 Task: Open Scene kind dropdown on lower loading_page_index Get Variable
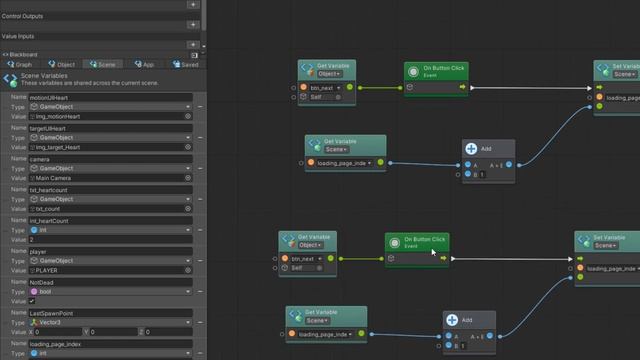click(x=317, y=320)
